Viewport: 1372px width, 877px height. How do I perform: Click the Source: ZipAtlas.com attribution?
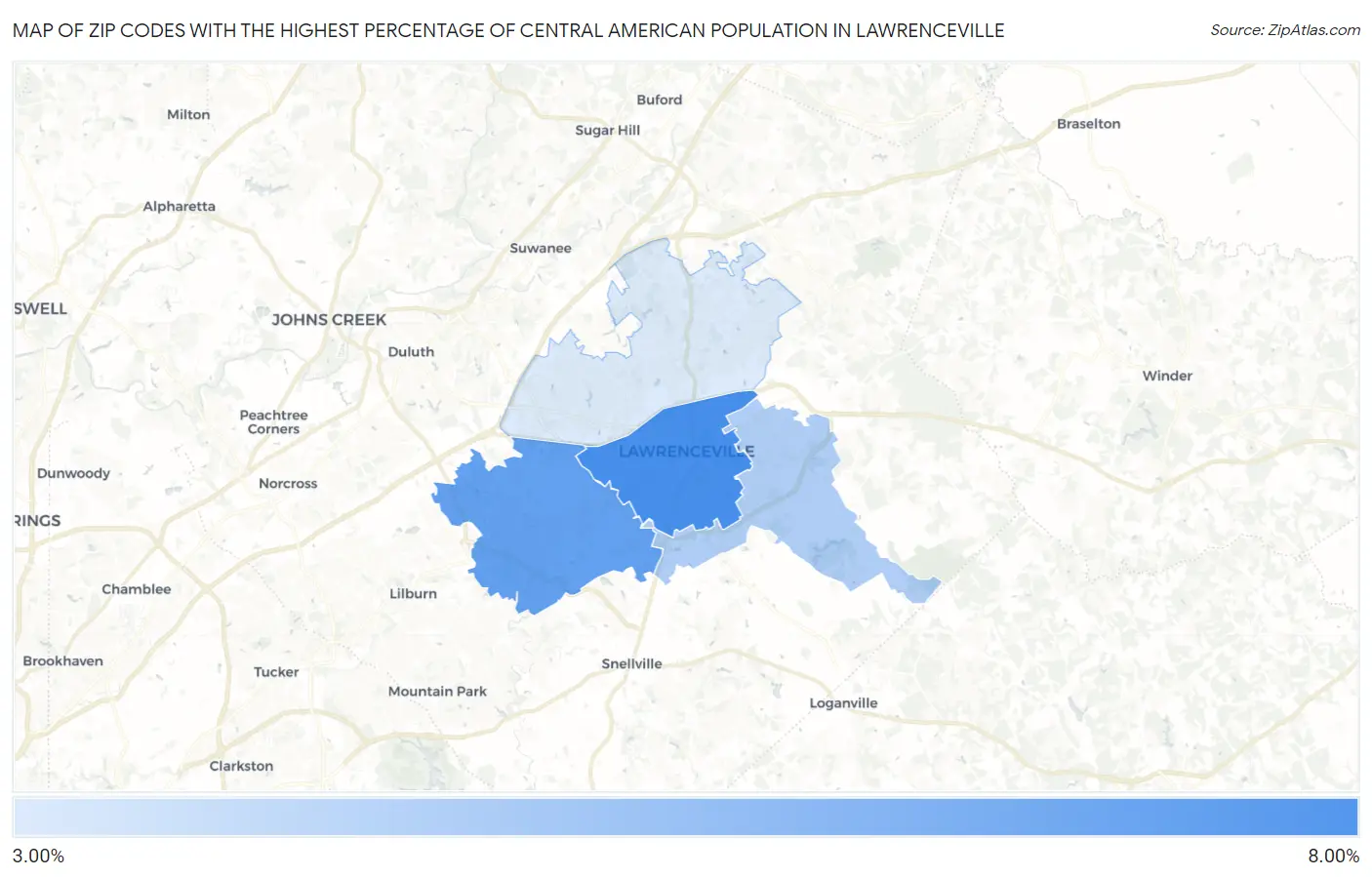pos(1285,30)
